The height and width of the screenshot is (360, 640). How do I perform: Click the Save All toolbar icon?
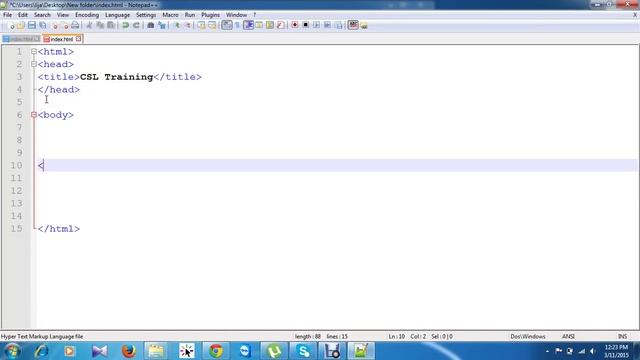42,25
